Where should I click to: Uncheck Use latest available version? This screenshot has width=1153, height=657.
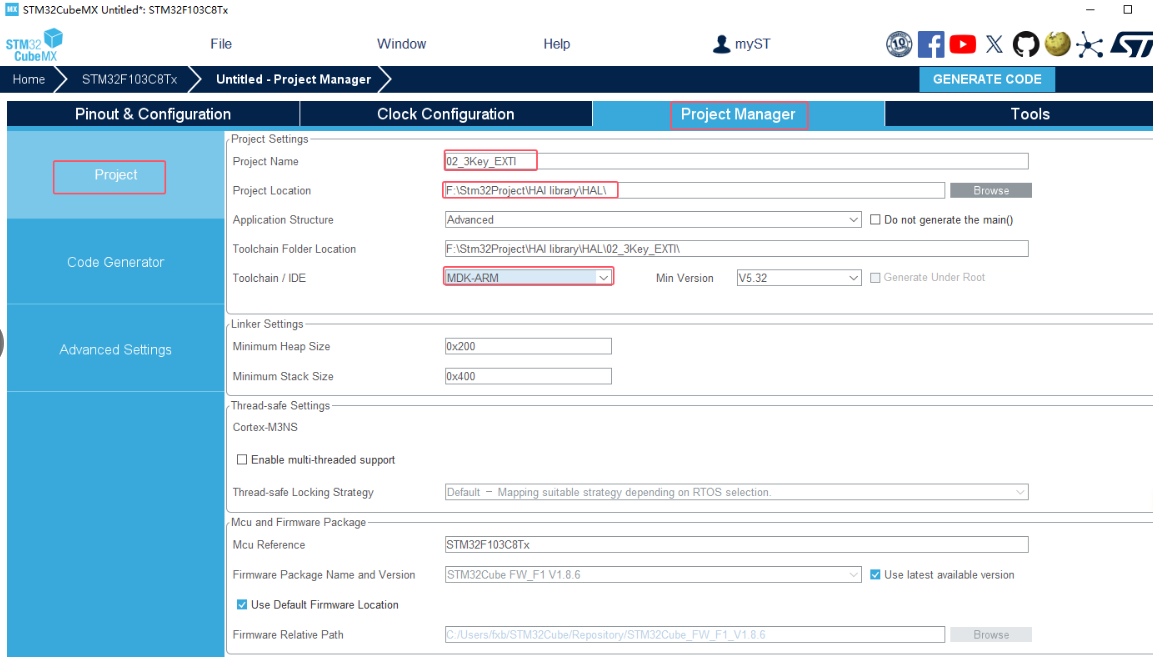pyautogui.click(x=875, y=575)
